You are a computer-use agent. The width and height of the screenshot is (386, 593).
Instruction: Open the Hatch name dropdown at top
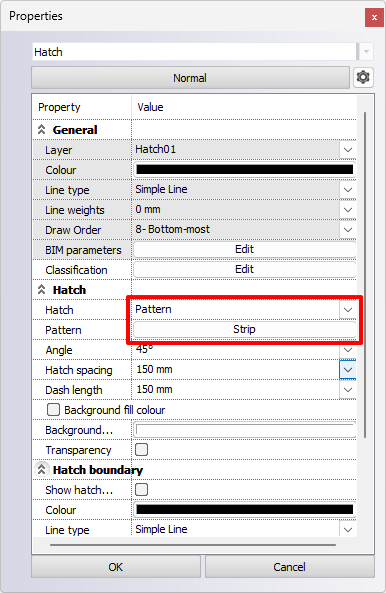(x=366, y=51)
